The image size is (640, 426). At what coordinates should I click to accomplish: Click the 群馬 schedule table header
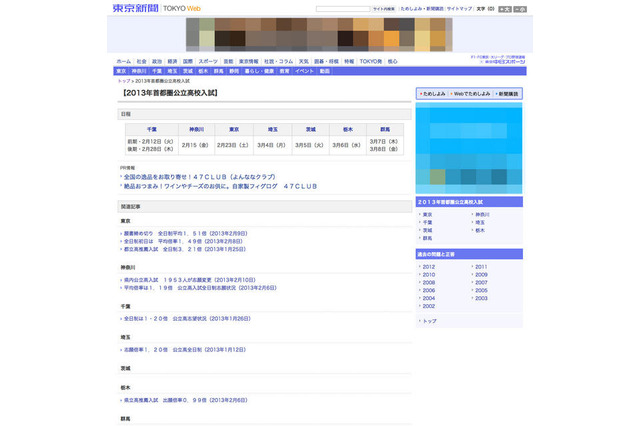[x=385, y=129]
